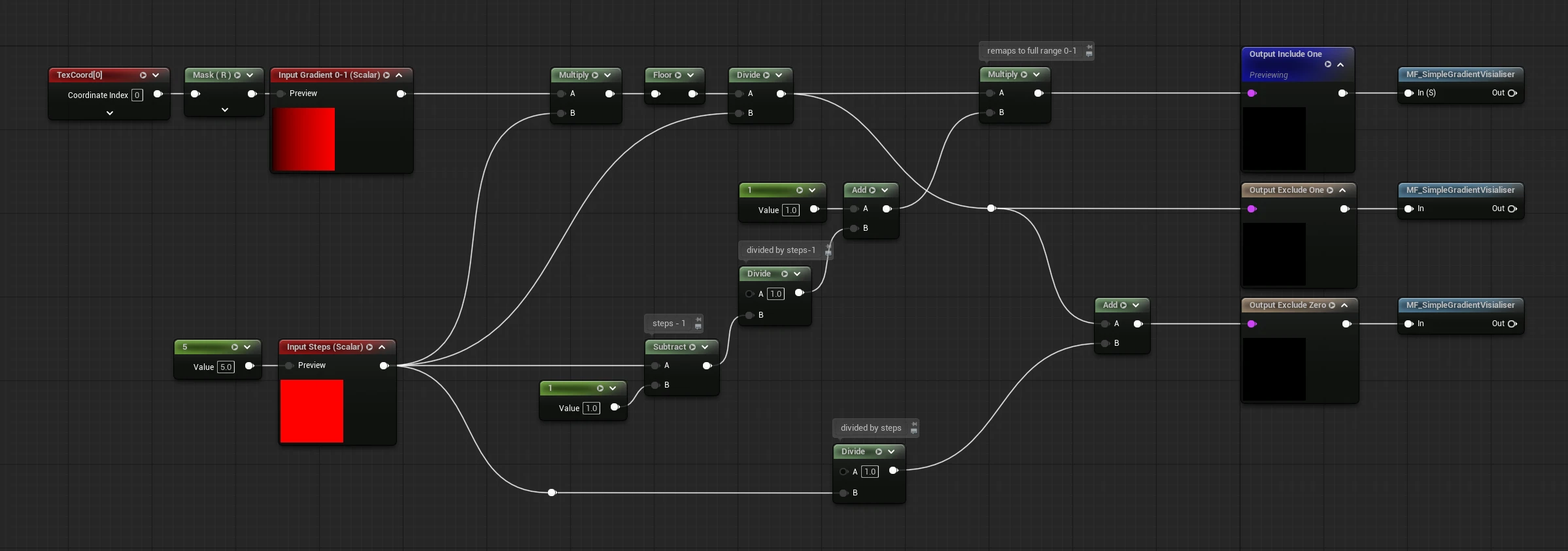
Task: Toggle preview icon on Output Exclude One node
Action: tap(1330, 190)
